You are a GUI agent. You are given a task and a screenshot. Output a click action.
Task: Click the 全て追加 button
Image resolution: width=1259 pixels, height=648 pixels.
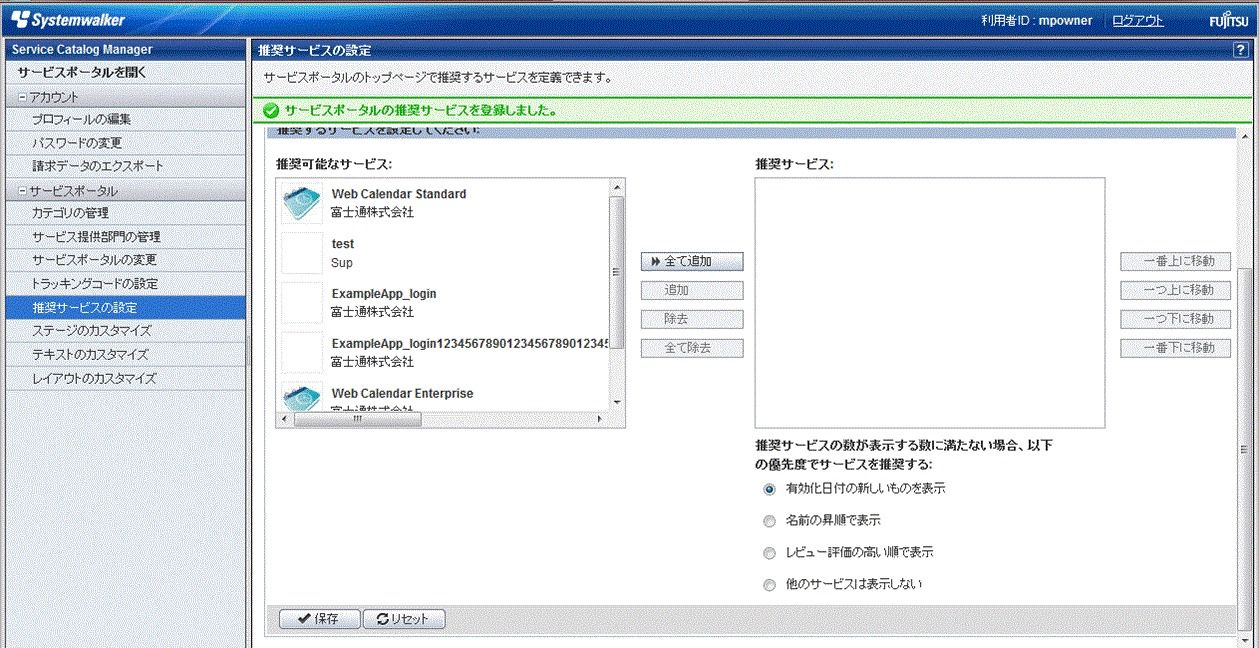pyautogui.click(x=692, y=261)
